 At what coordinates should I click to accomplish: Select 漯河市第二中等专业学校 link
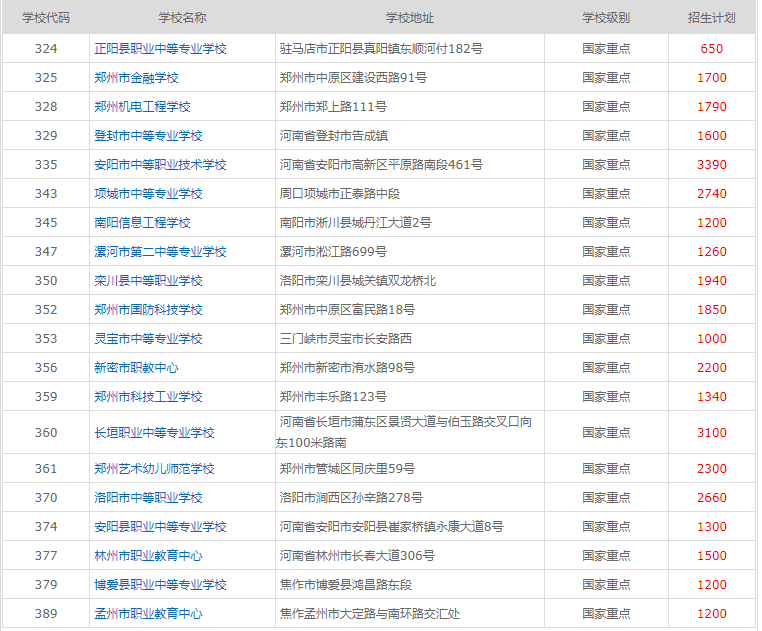click(160, 252)
